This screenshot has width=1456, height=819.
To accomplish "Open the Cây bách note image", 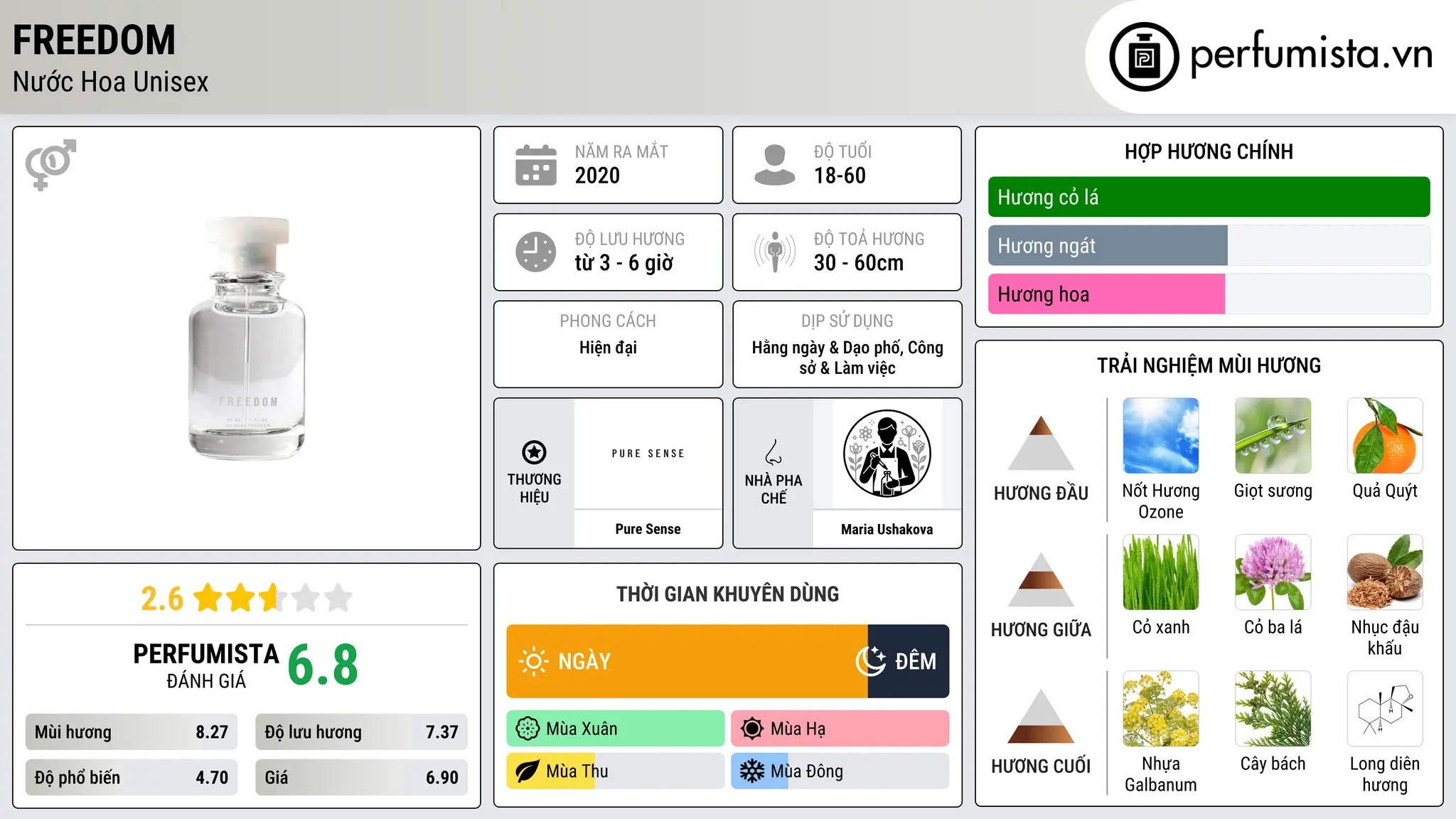I will 1273,709.
